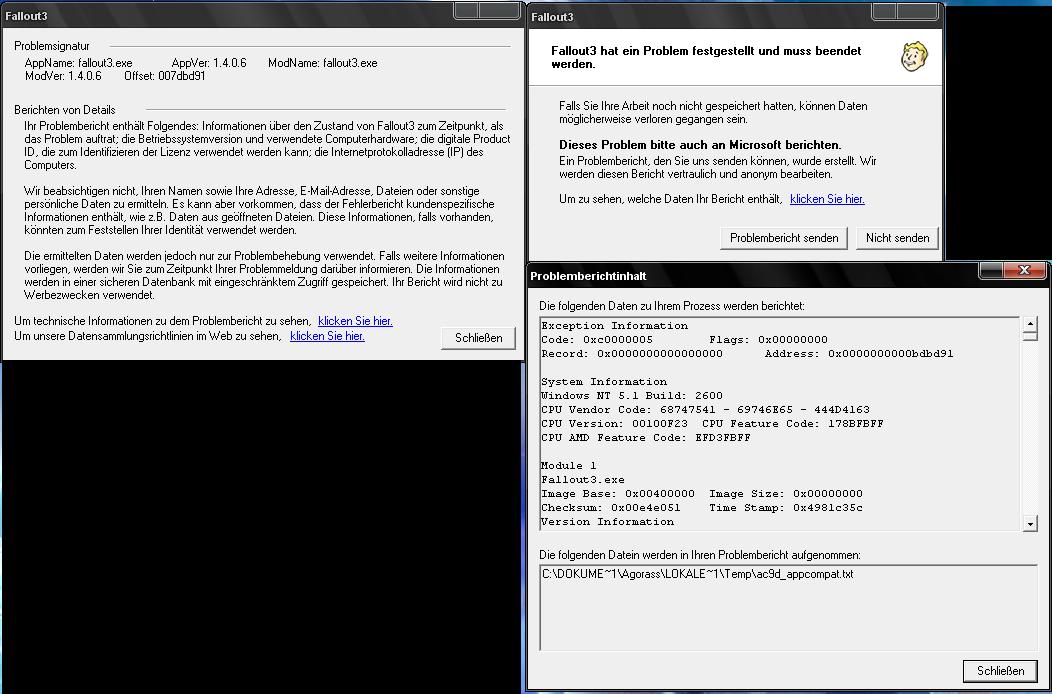Select the 'Checksum: 0x00e4e051' value

(611, 508)
